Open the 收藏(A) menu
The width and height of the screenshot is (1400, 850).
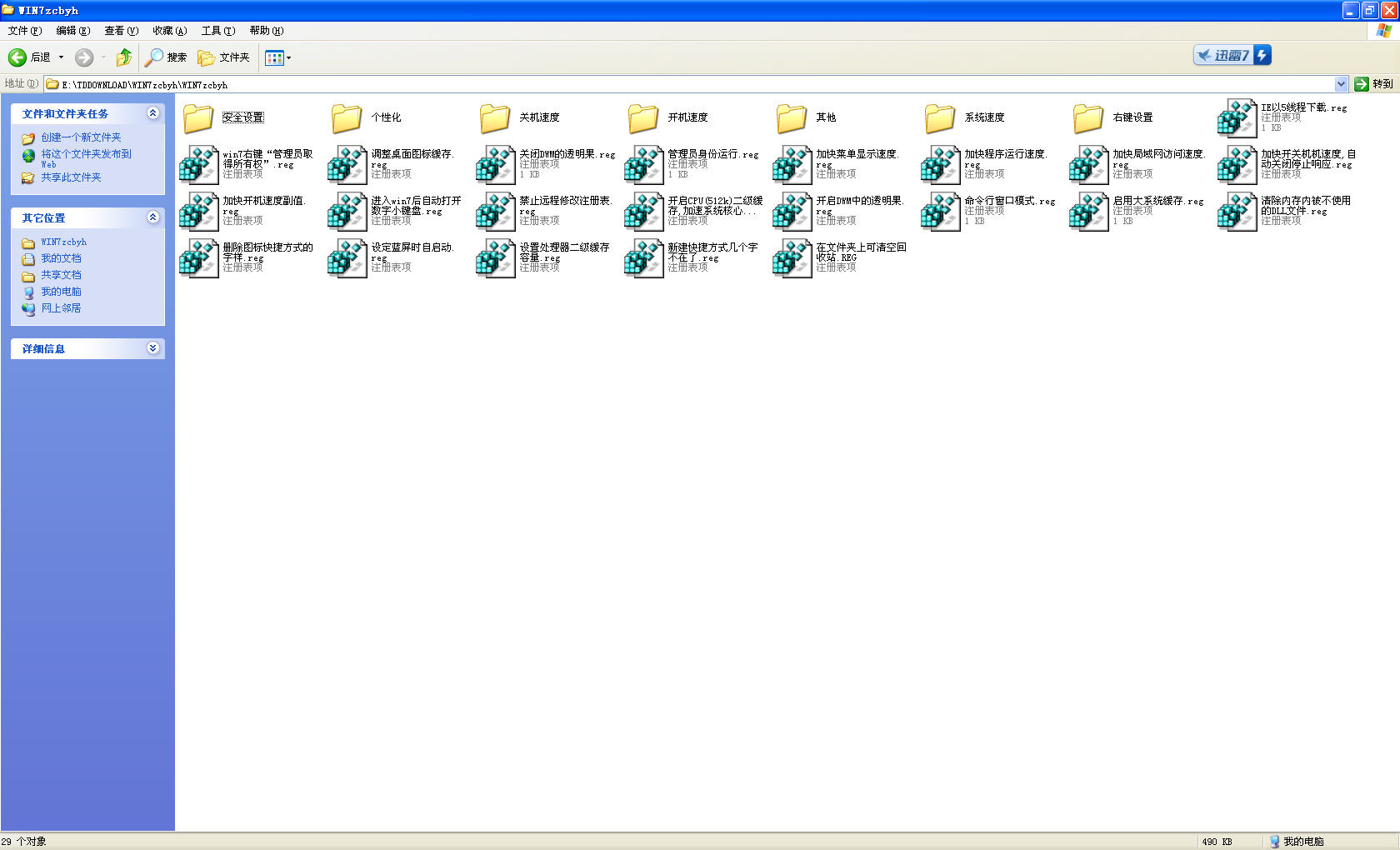click(169, 31)
